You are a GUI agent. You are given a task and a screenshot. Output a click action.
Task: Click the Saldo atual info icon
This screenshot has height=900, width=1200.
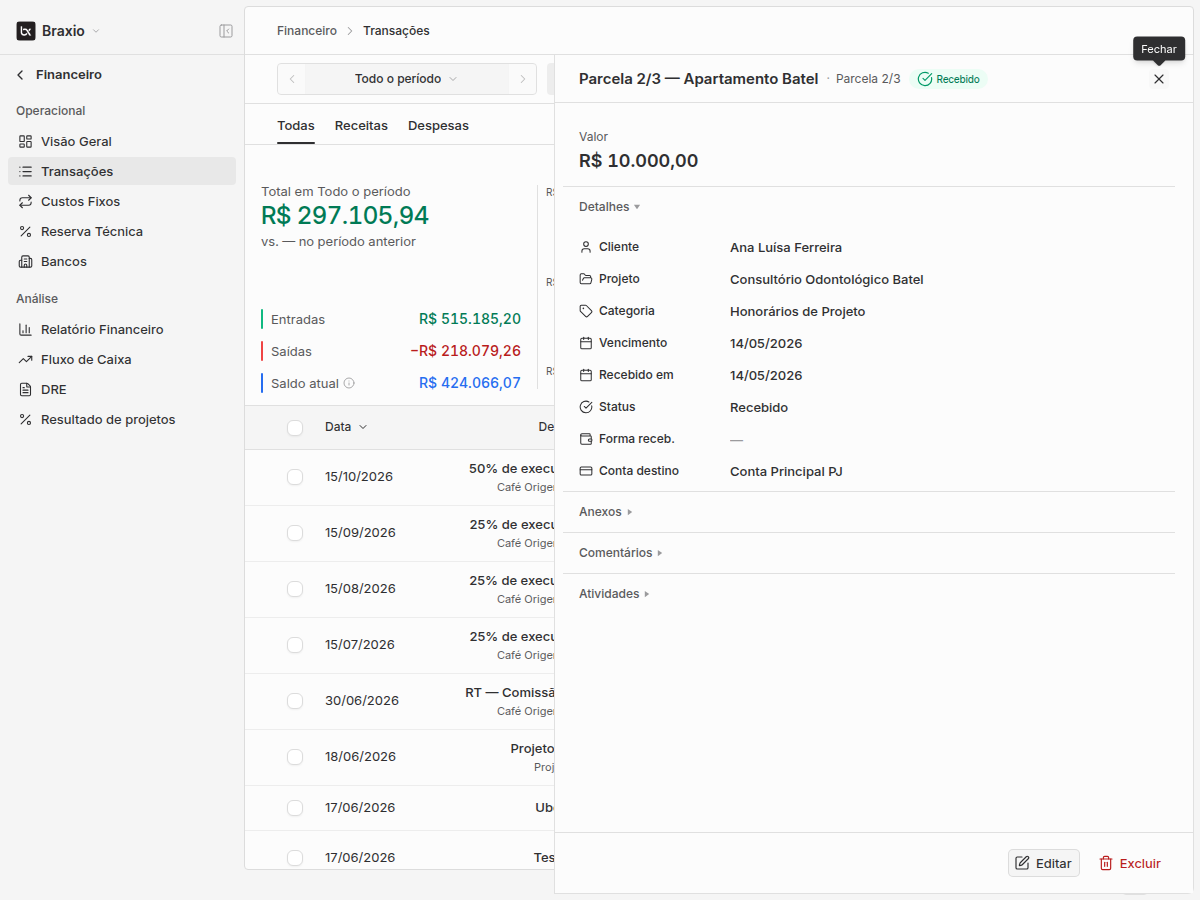point(349,383)
